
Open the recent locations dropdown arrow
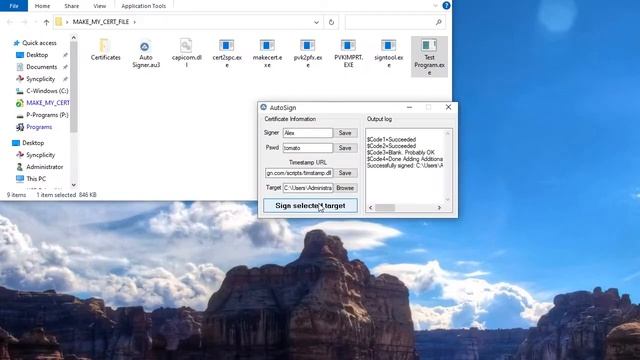pos(36,22)
